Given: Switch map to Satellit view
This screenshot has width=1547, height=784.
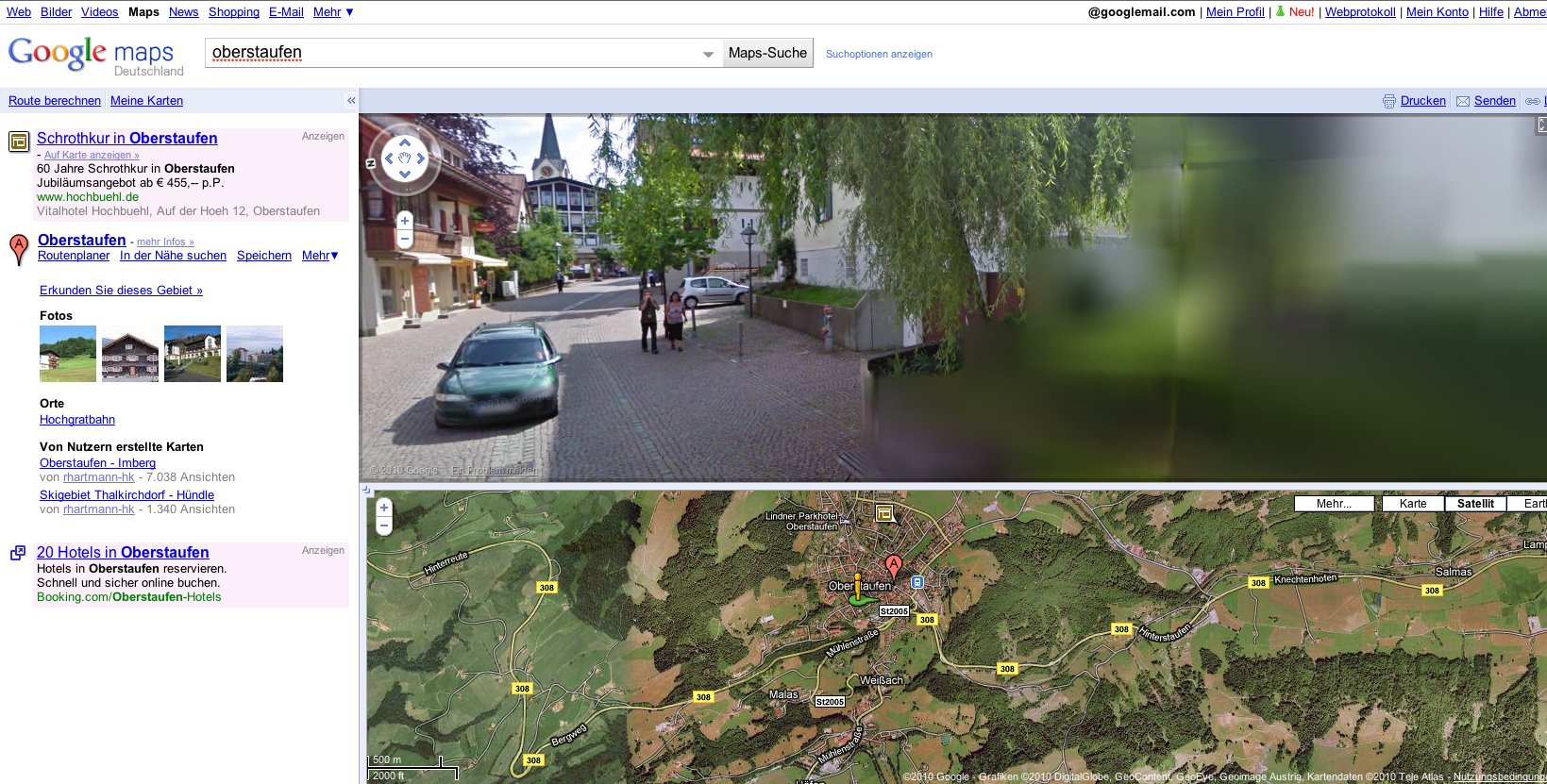Looking at the screenshot, I should pyautogui.click(x=1475, y=504).
